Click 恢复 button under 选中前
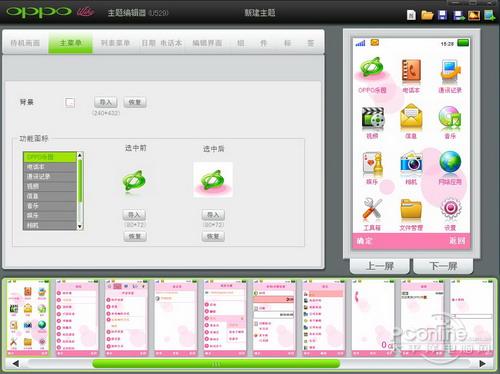This screenshot has width=500, height=374. 135,236
